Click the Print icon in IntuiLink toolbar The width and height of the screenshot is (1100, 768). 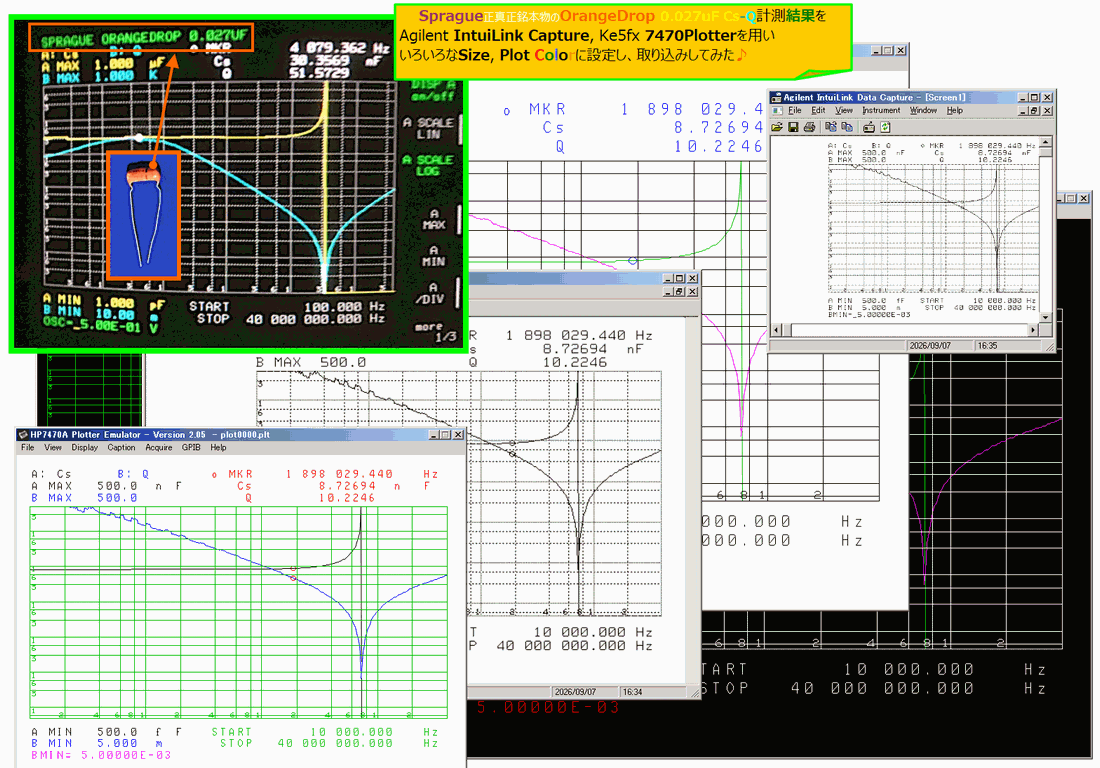pos(809,127)
